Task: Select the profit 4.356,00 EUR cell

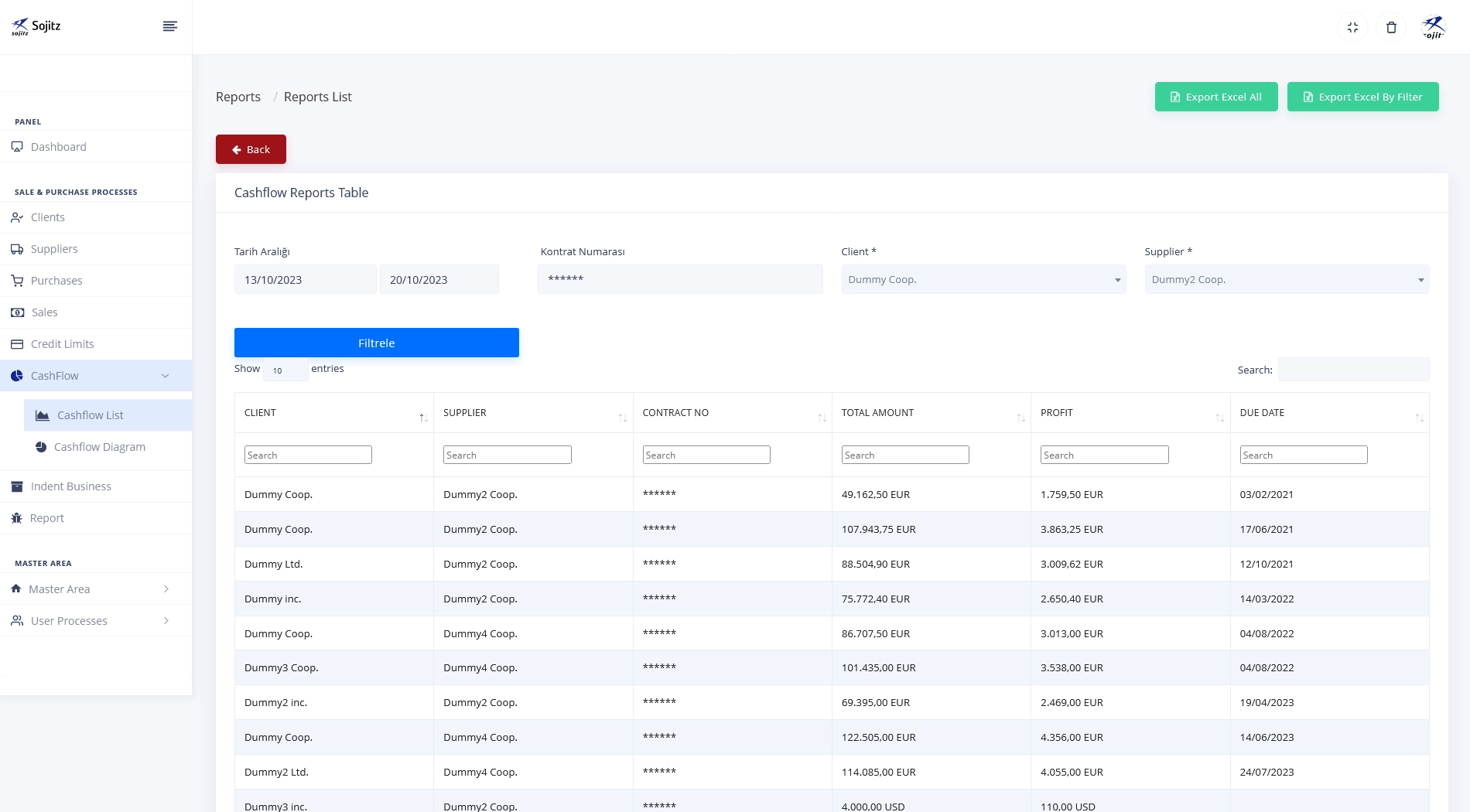Action: coord(1130,737)
